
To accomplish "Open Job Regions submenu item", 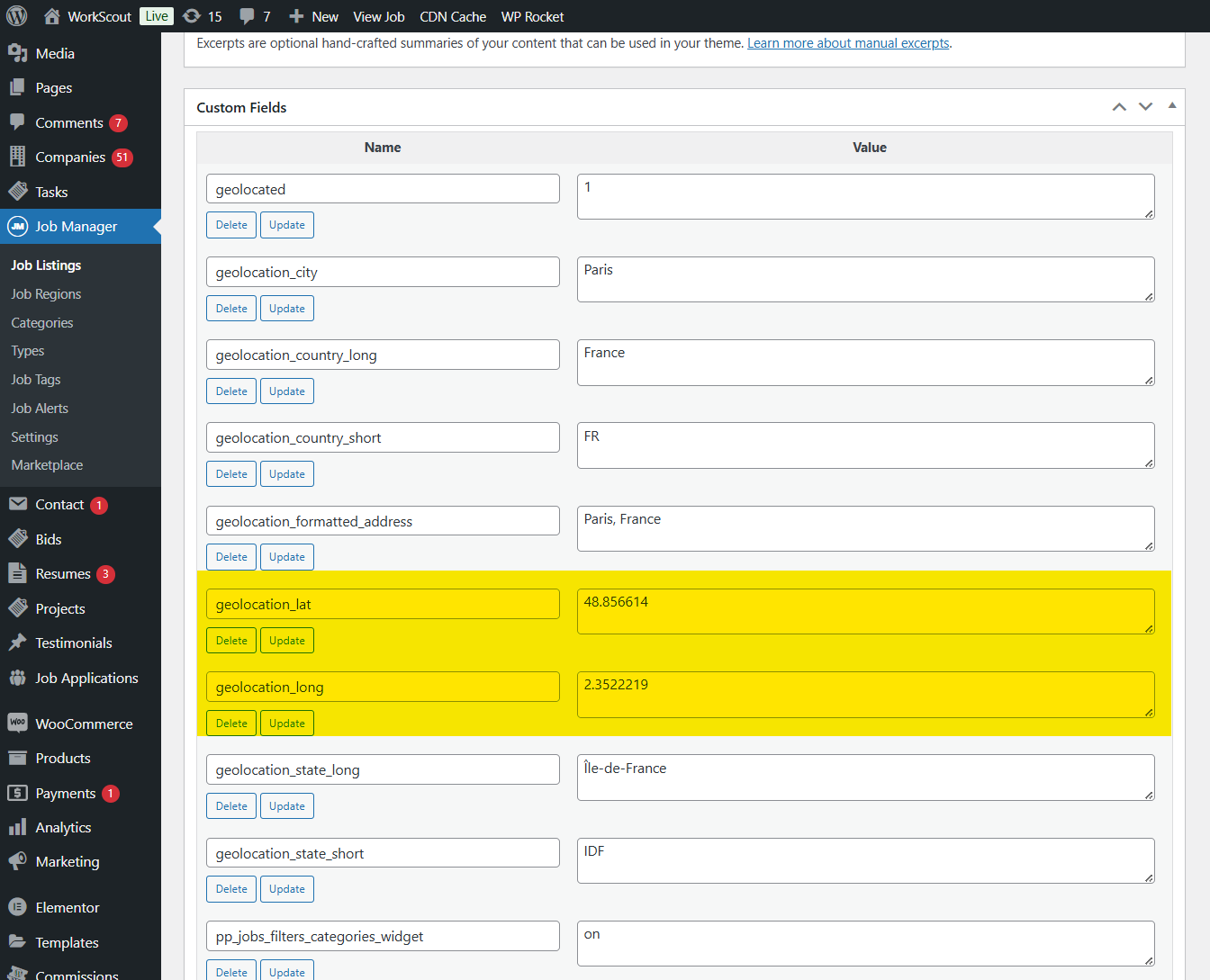I will pyautogui.click(x=46, y=294).
